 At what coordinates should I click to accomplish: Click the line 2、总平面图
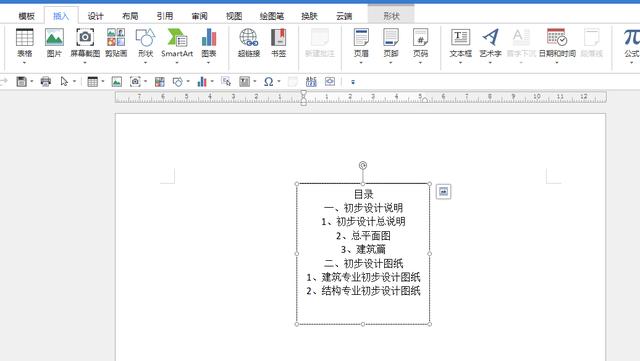point(363,236)
